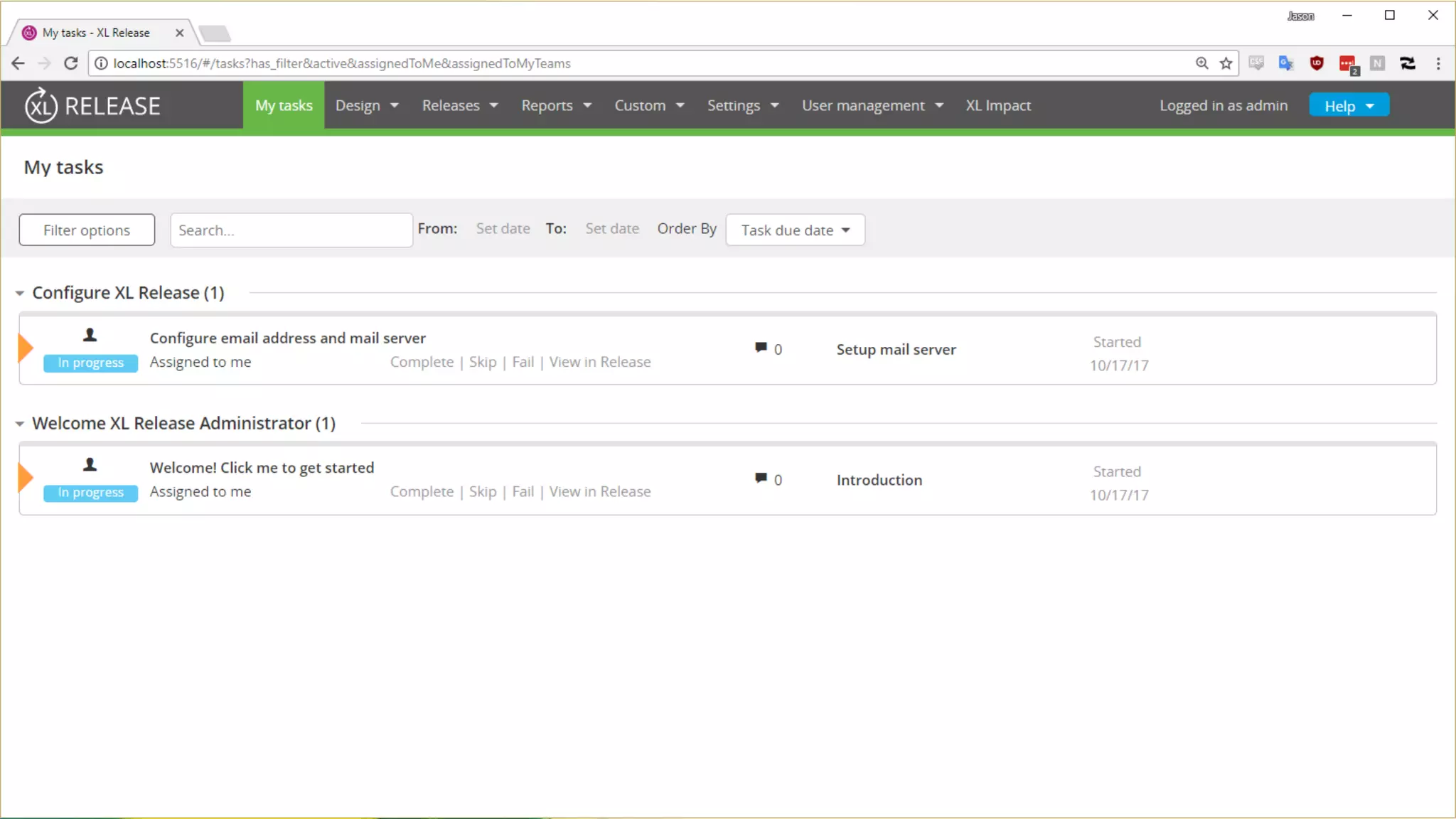
Task: Click View in Release for Welcome task
Action: (599, 492)
